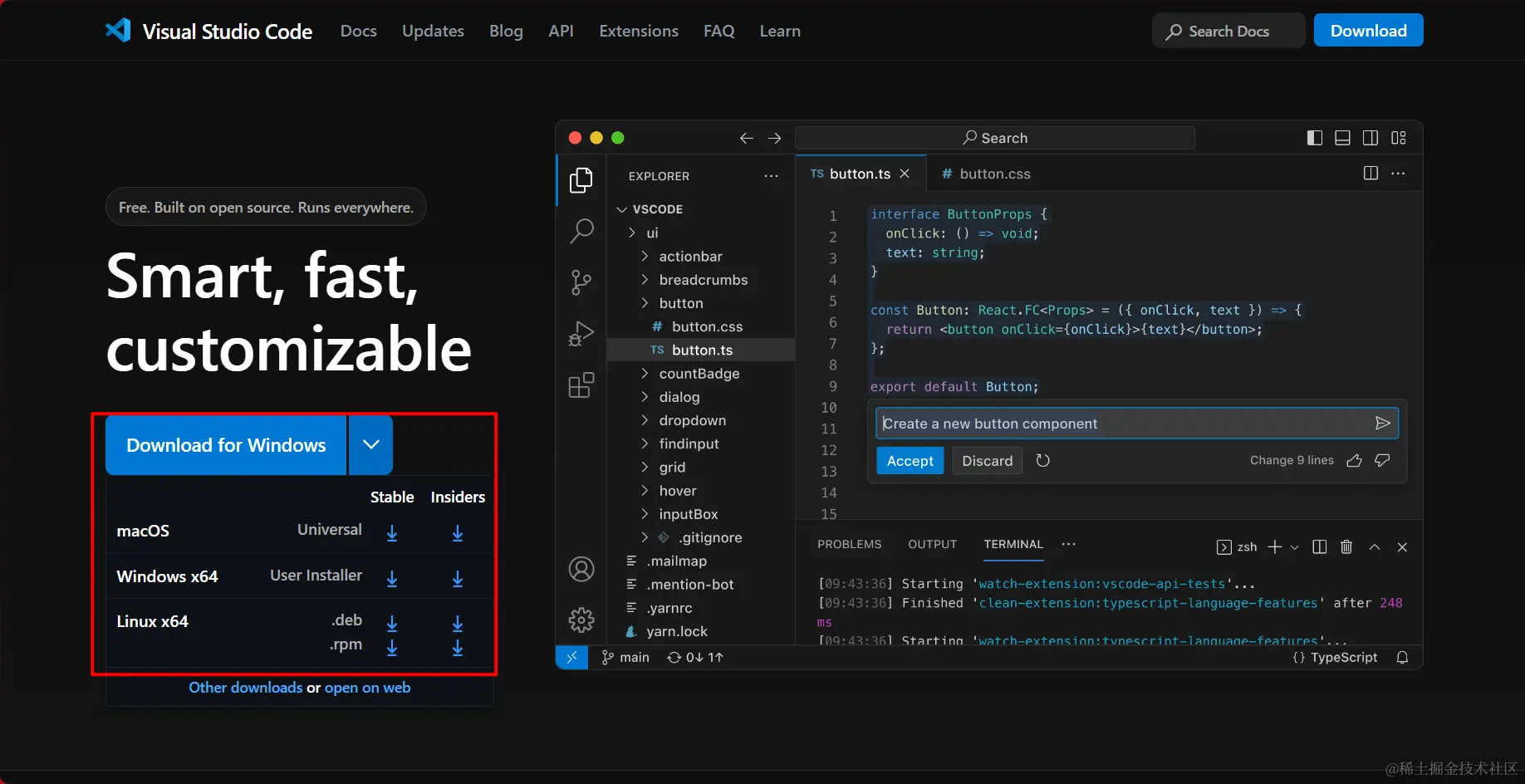This screenshot has height=784, width=1525.
Task: Open the Search icon in activity bar
Action: 581,231
